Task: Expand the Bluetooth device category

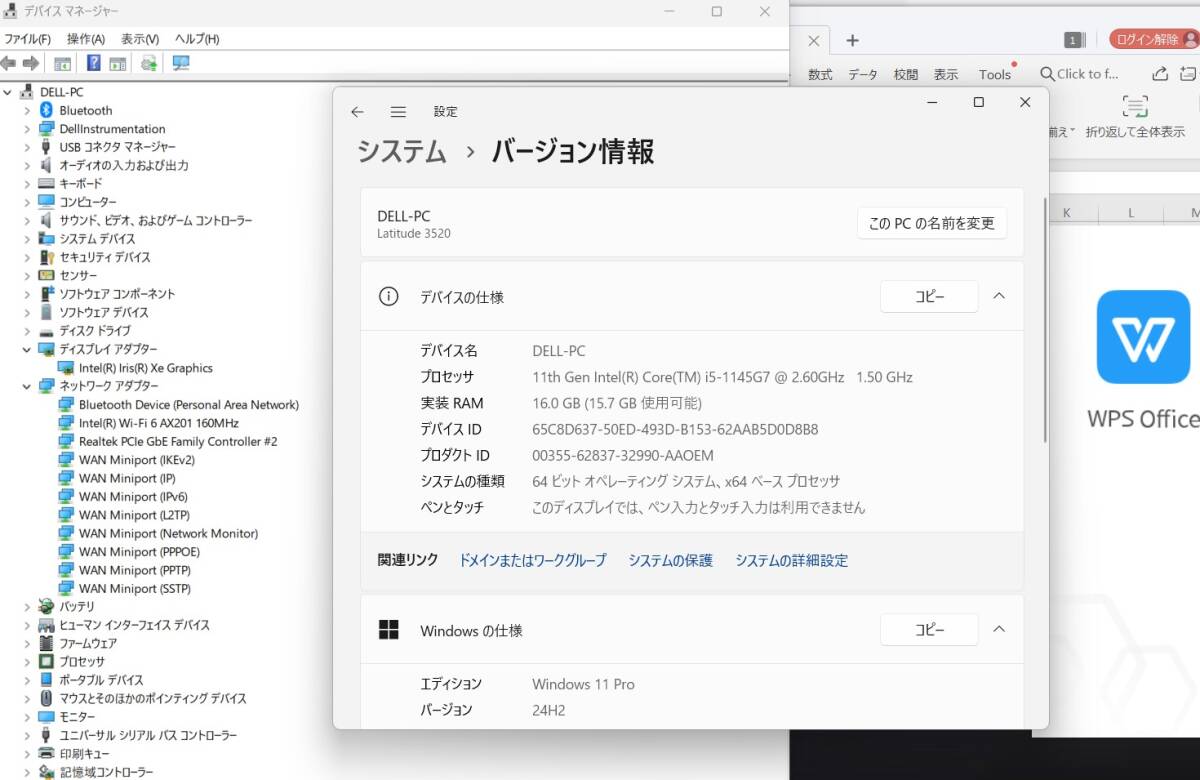Action: [x=27, y=110]
